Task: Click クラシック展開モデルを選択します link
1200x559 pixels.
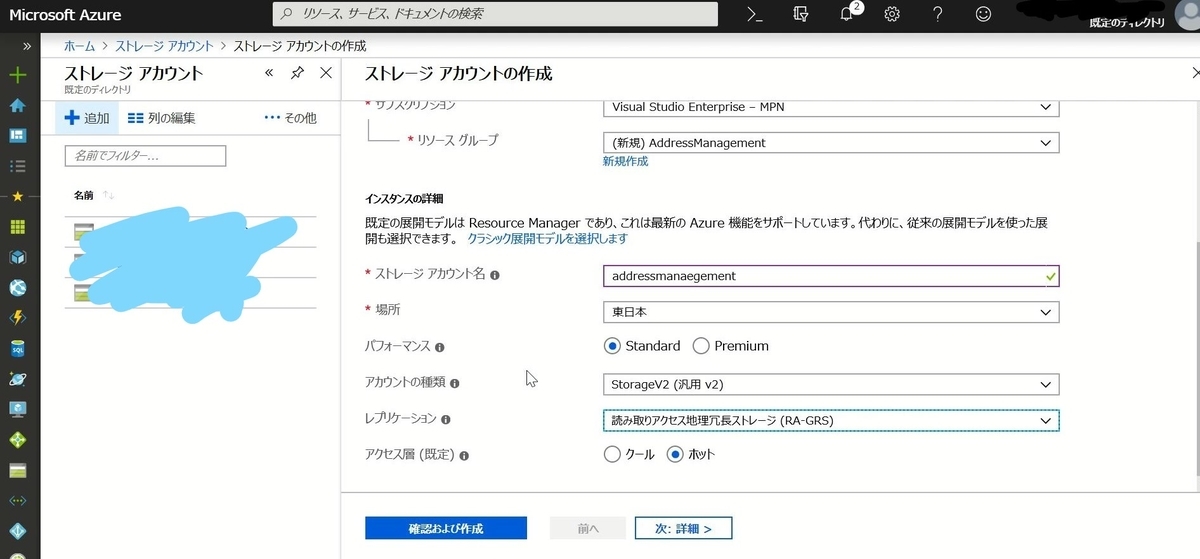Action: 547,238
